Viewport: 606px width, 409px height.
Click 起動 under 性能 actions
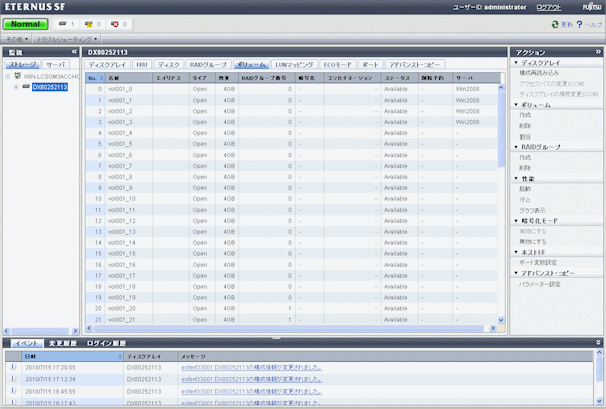tap(525, 189)
